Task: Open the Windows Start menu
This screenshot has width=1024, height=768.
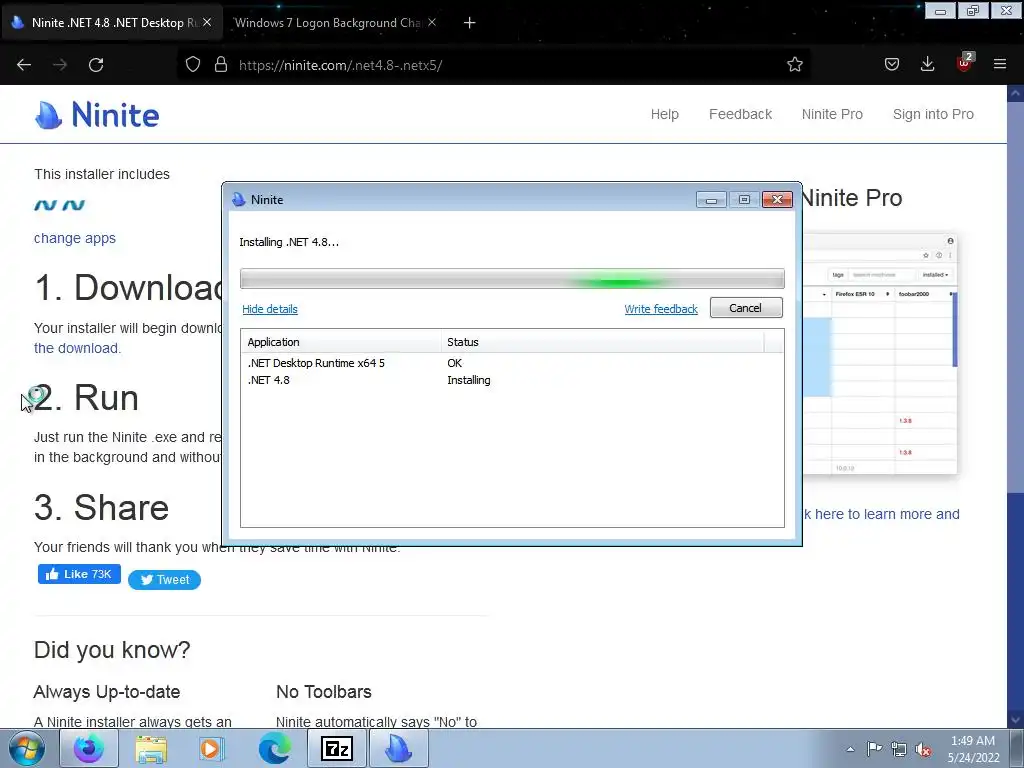Action: pyautogui.click(x=27, y=748)
